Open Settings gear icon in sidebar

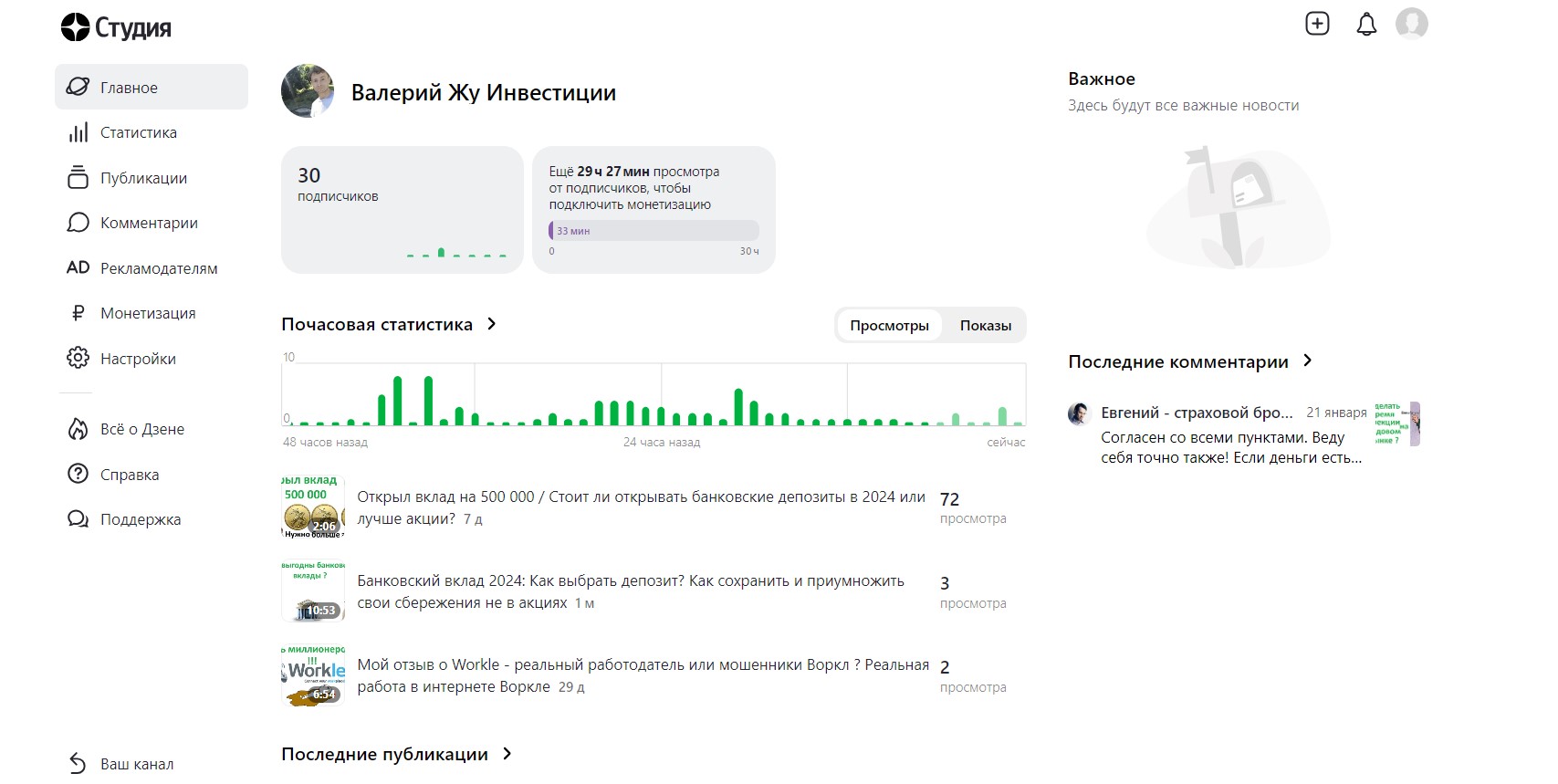point(78,359)
